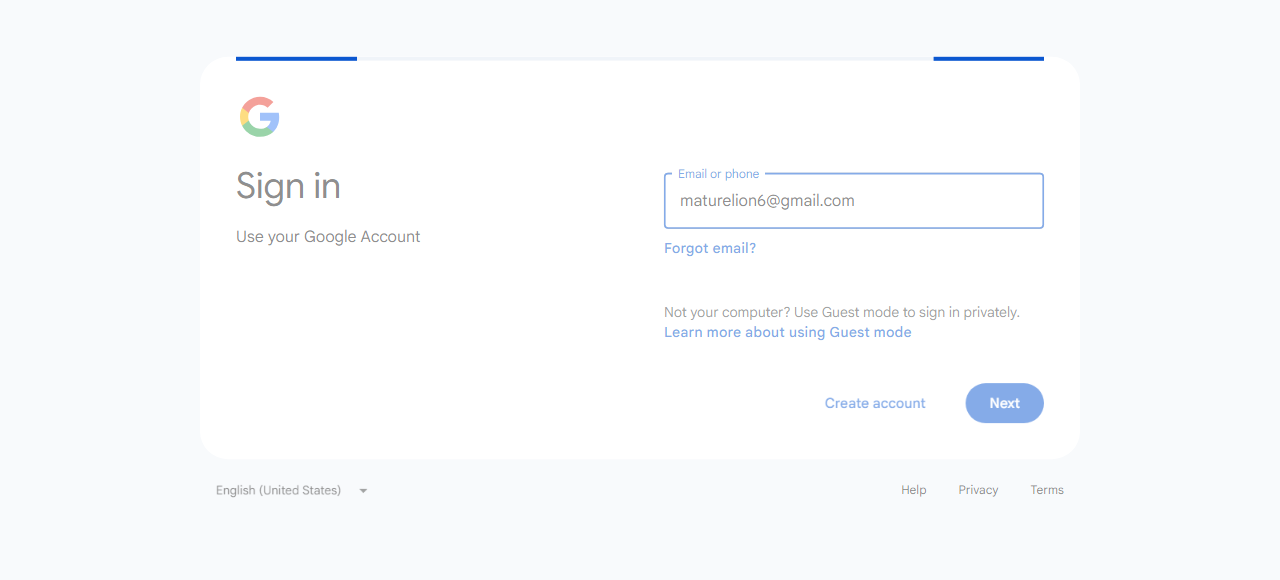Image resolution: width=1280 pixels, height=580 pixels.
Task: Open the Forgot email? link
Action: tap(710, 248)
